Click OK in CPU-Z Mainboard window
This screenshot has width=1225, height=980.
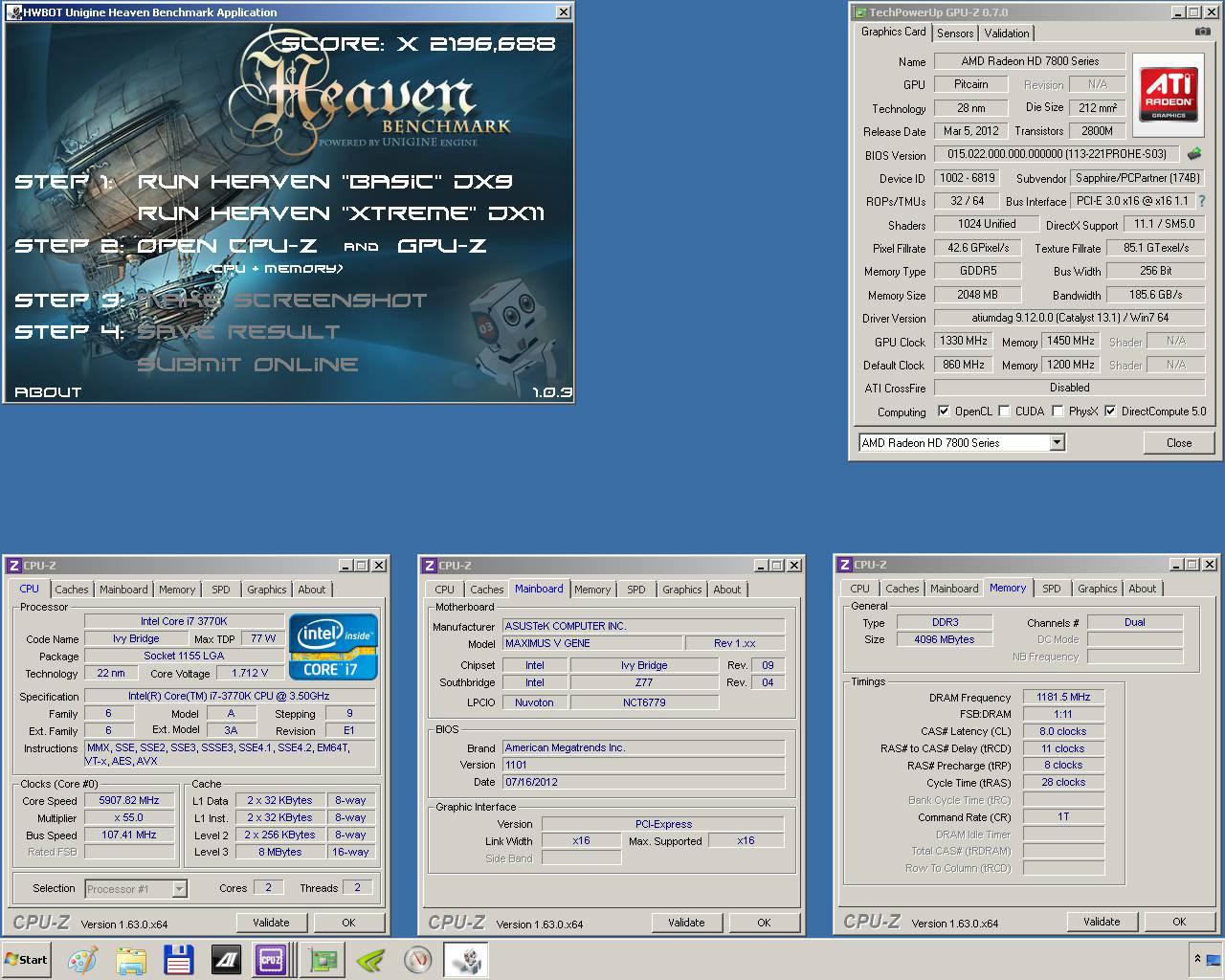(764, 923)
